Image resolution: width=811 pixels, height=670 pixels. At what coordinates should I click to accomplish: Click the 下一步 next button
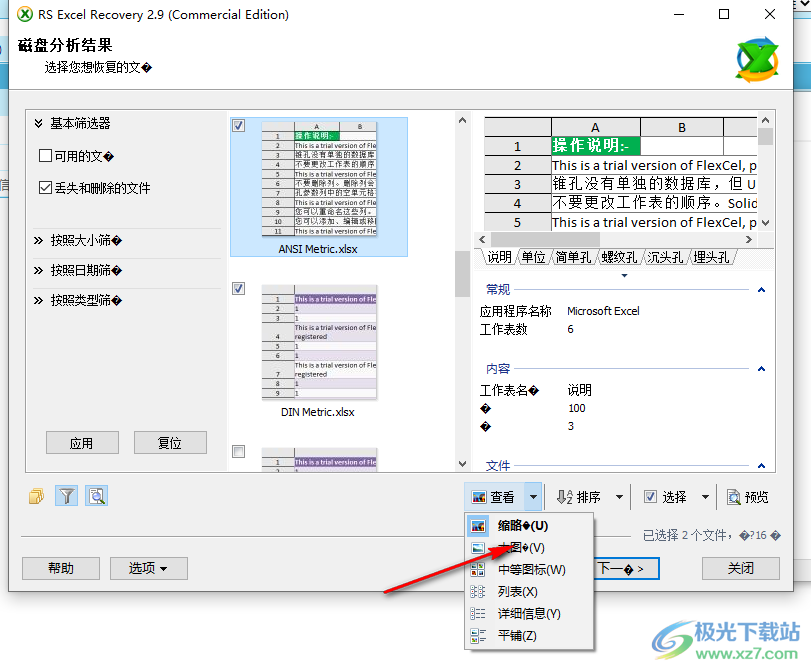click(626, 569)
